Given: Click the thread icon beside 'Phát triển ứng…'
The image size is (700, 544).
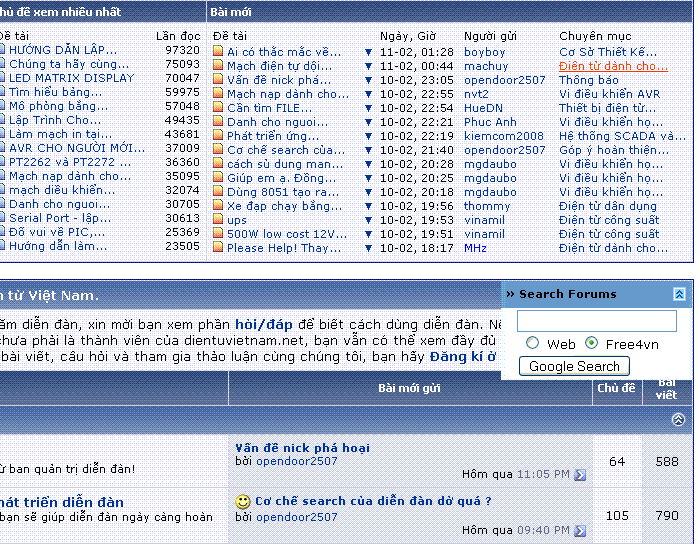Looking at the screenshot, I should (x=218, y=135).
